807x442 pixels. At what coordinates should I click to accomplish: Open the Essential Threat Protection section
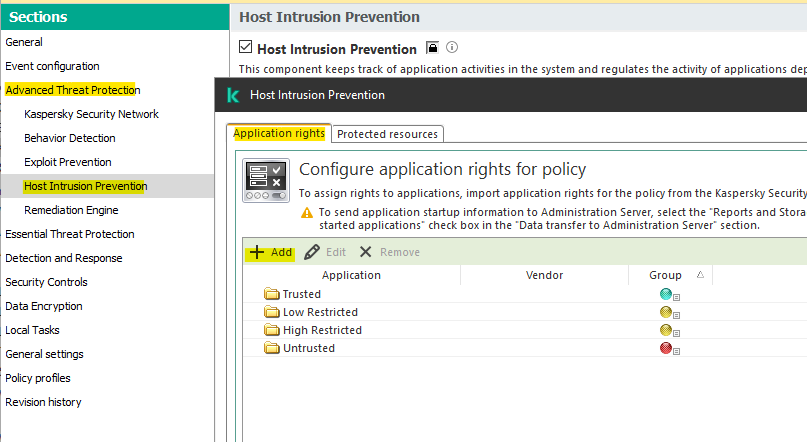[x=70, y=234]
